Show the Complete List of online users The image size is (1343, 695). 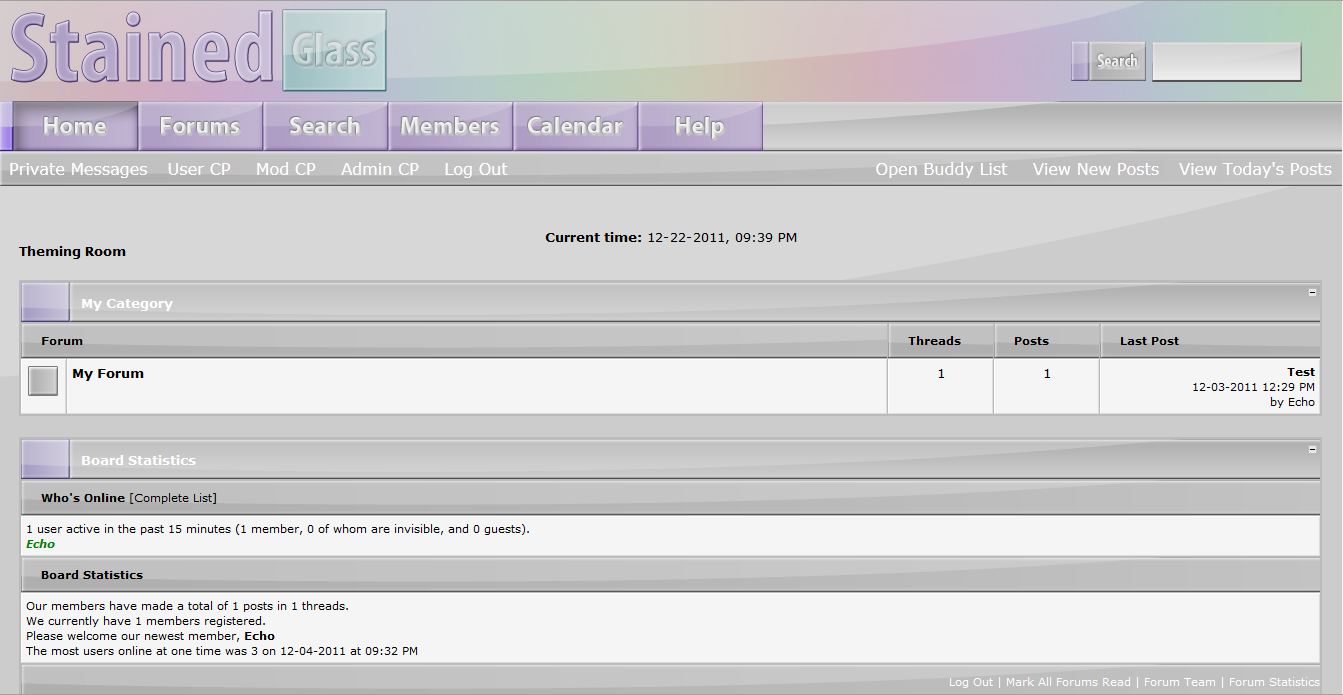pos(173,498)
